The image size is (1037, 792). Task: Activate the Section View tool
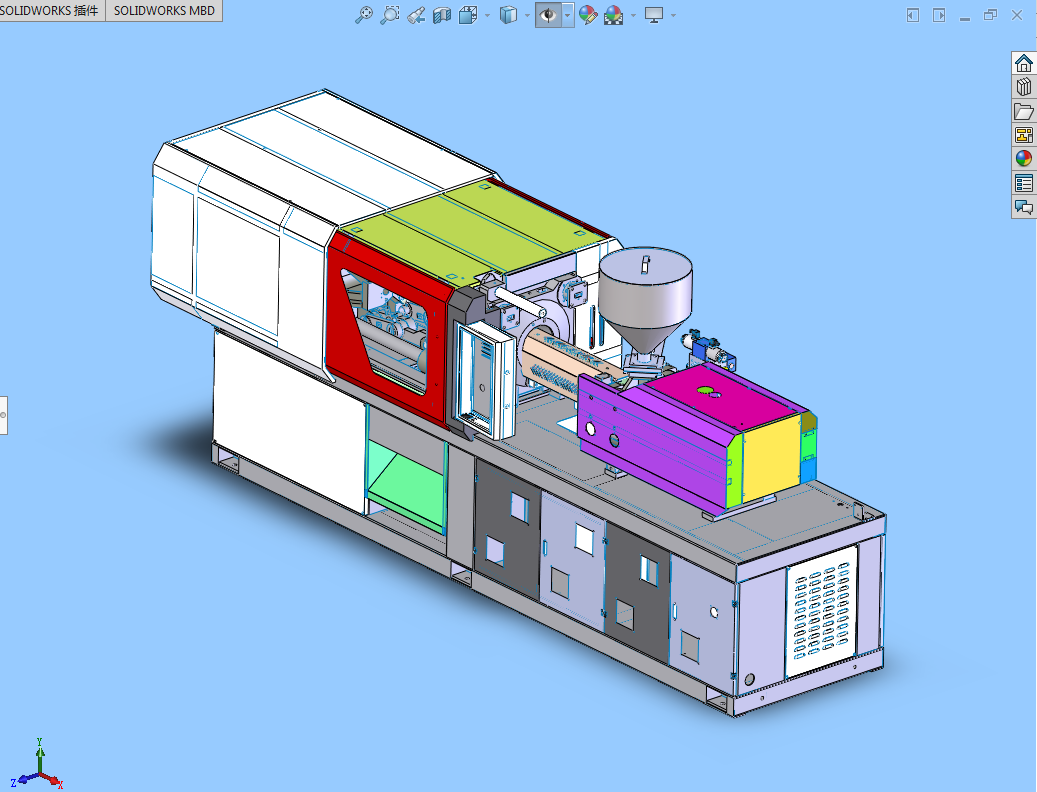tap(442, 15)
